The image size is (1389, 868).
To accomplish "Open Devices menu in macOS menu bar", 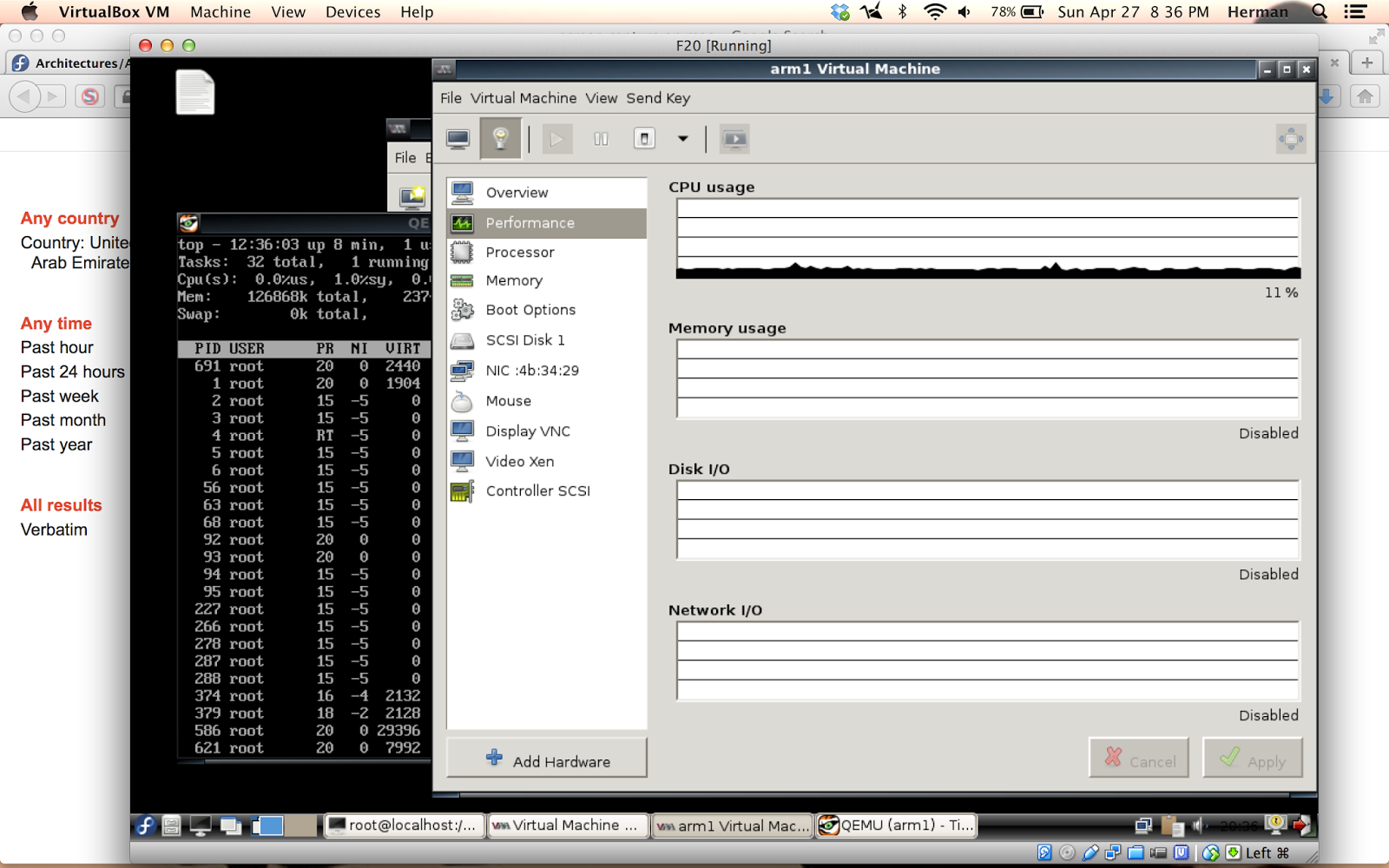I will (352, 12).
